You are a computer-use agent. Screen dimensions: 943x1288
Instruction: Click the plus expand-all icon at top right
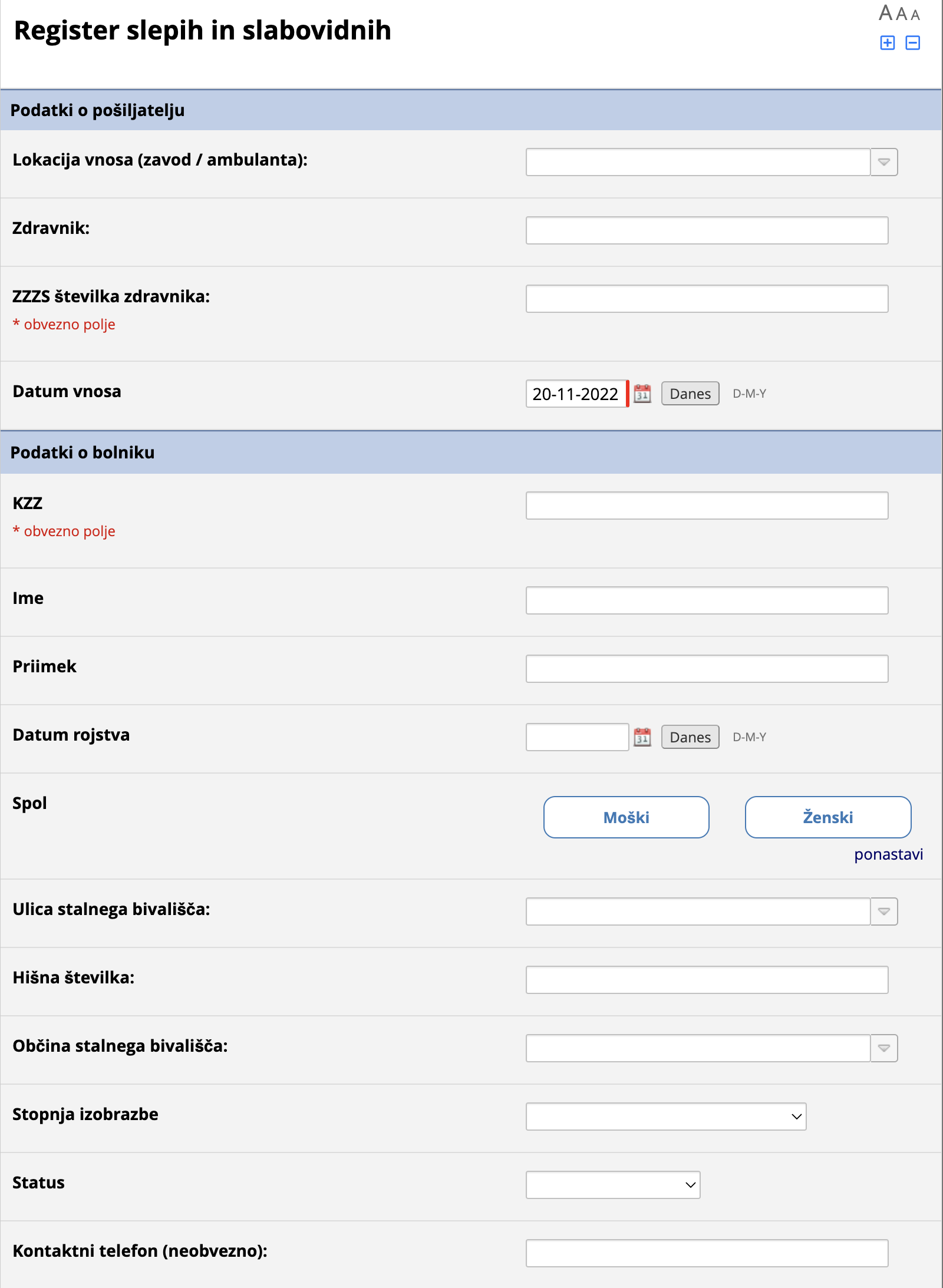(887, 42)
